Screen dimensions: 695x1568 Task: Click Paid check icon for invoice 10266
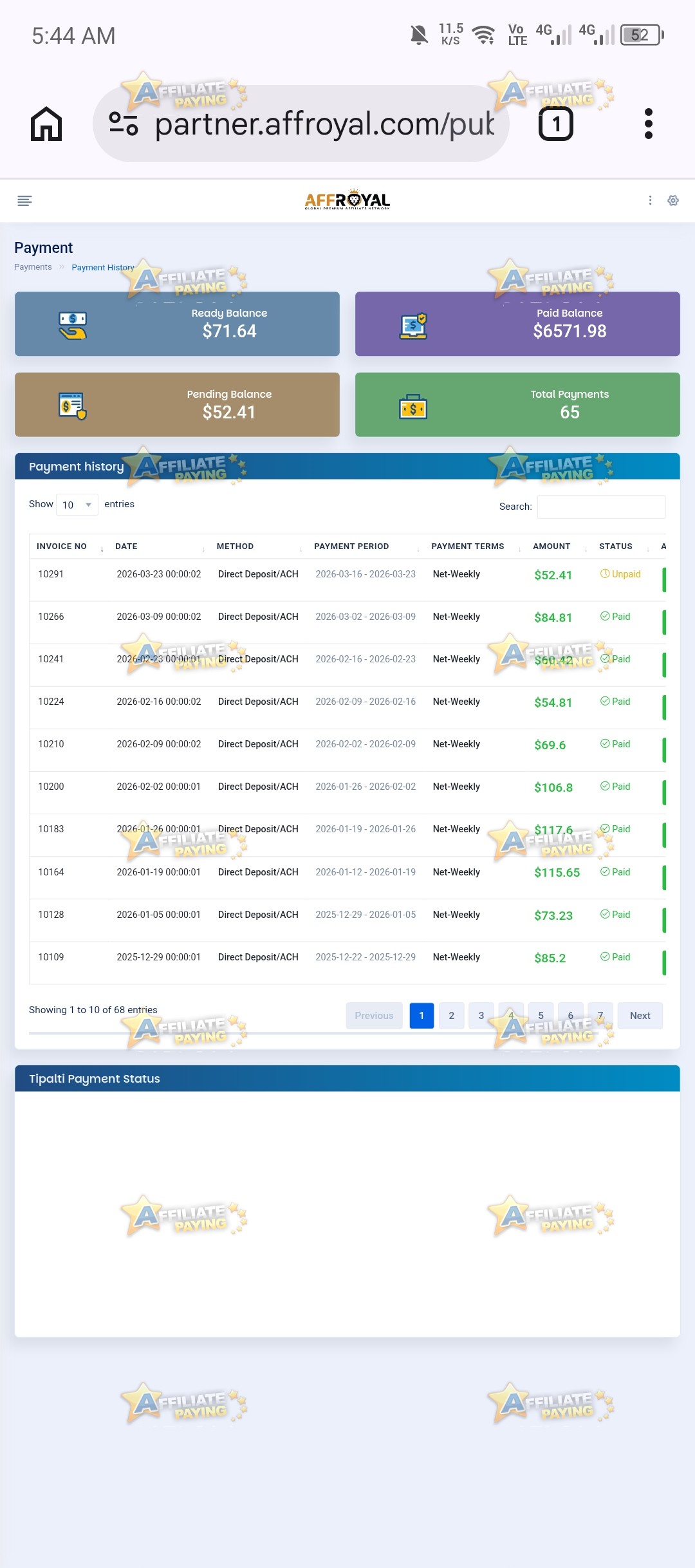(x=605, y=616)
